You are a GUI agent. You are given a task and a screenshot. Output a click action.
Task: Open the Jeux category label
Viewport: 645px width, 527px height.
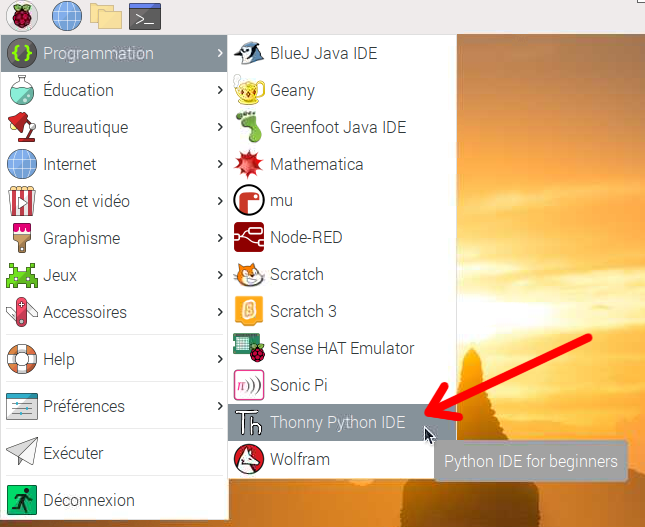tap(60, 275)
